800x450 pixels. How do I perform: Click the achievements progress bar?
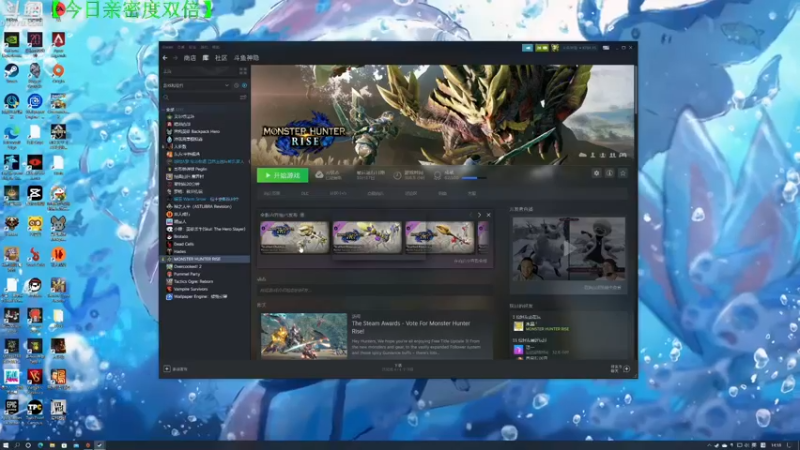tap(474, 178)
